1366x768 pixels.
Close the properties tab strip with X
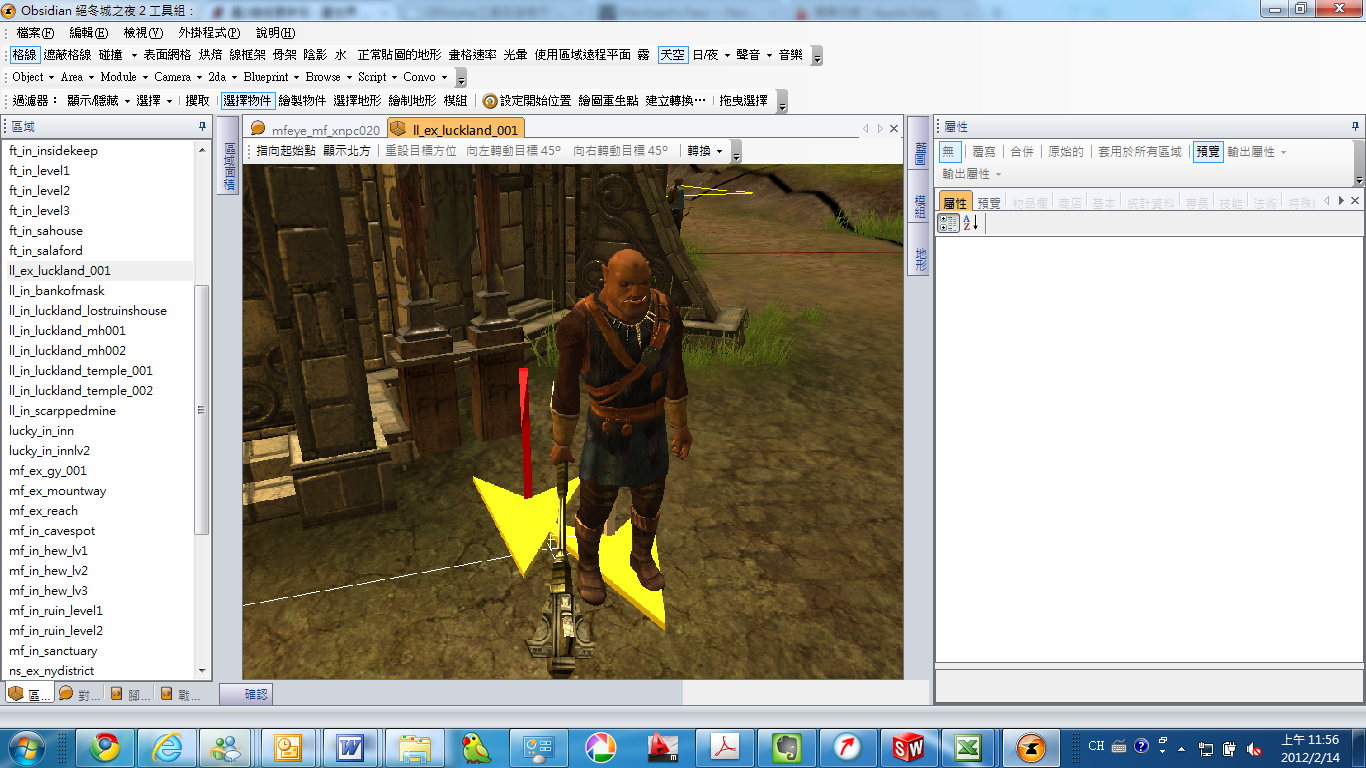click(1355, 201)
